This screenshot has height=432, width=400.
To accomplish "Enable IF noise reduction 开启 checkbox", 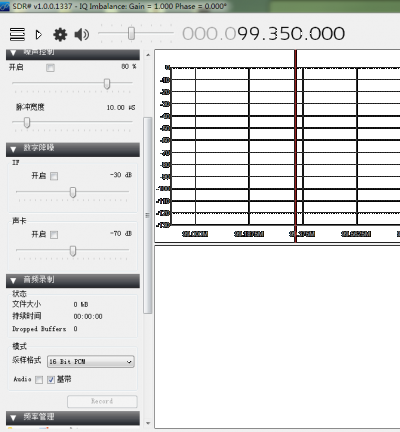I will pos(54,176).
